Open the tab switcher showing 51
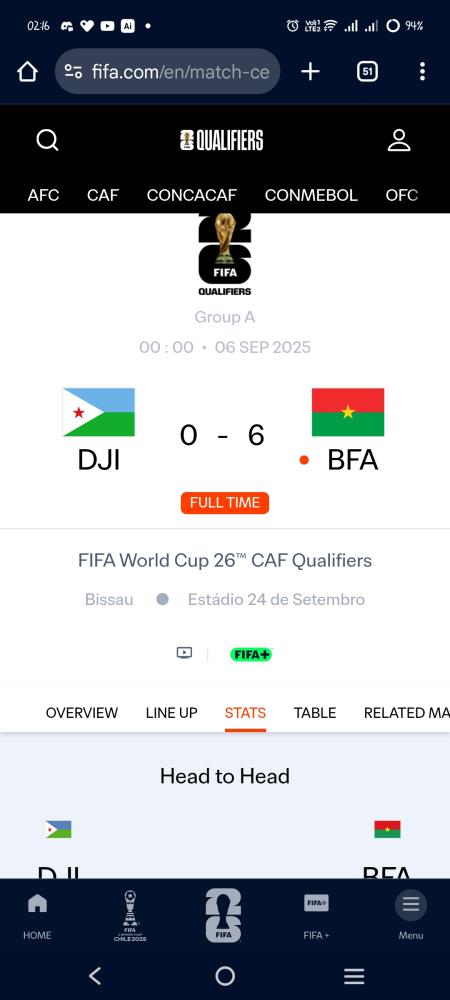The height and width of the screenshot is (1000, 450). tap(367, 71)
